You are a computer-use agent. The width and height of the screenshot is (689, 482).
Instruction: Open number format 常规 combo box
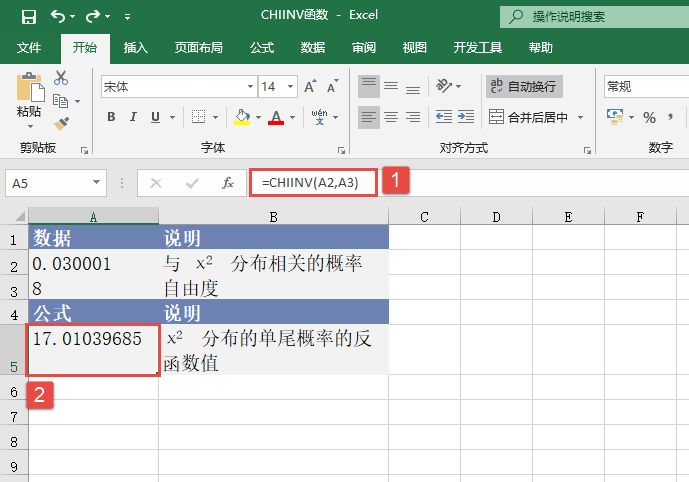[x=646, y=87]
